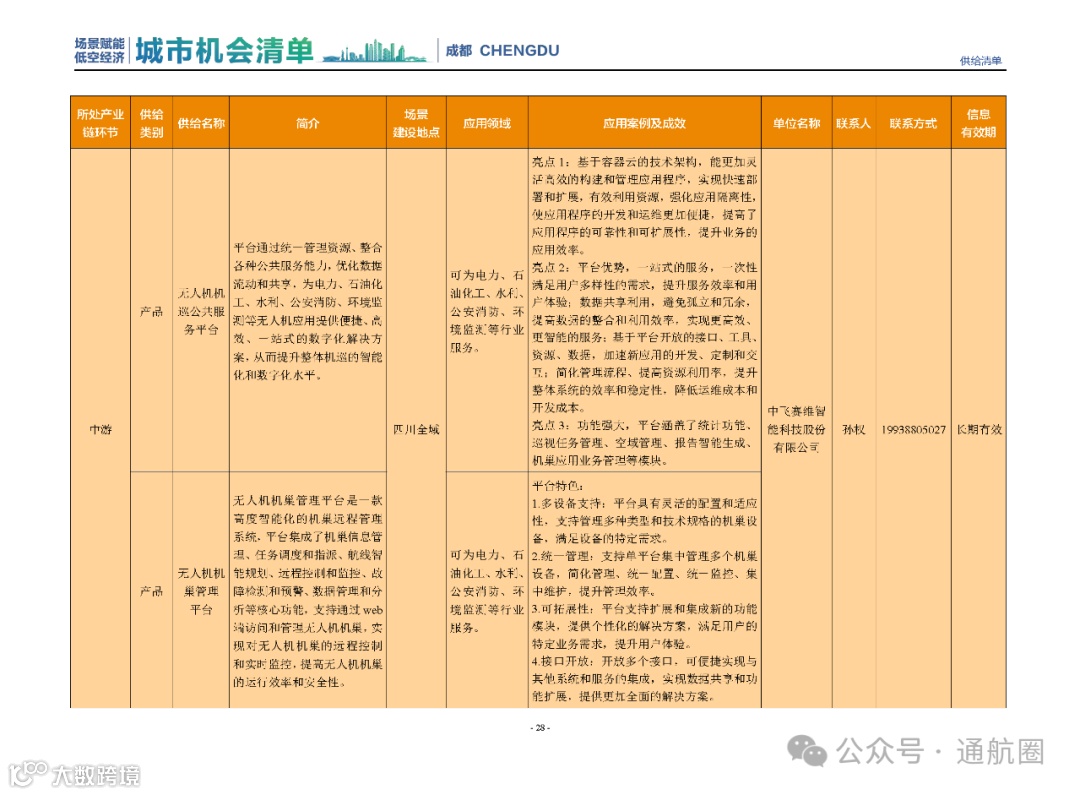
Task: Click the 无人机机巡公共服务平台 name cell
Action: tap(201, 311)
